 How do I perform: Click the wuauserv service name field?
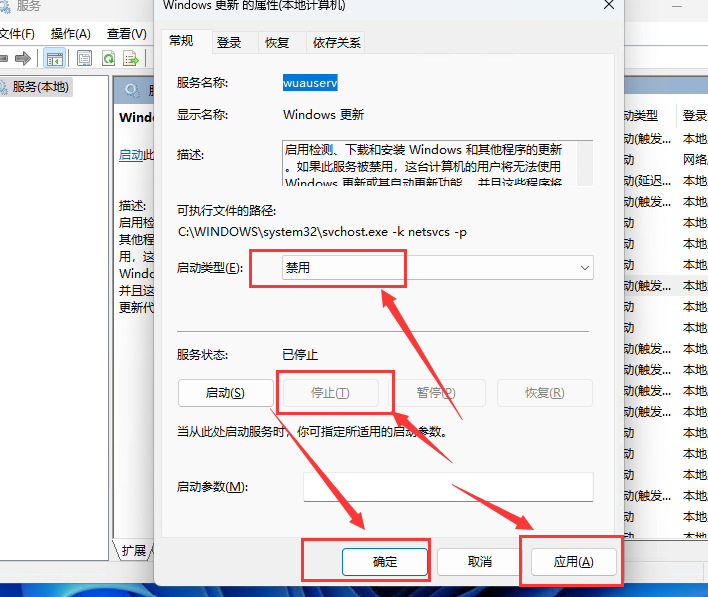click(x=310, y=83)
